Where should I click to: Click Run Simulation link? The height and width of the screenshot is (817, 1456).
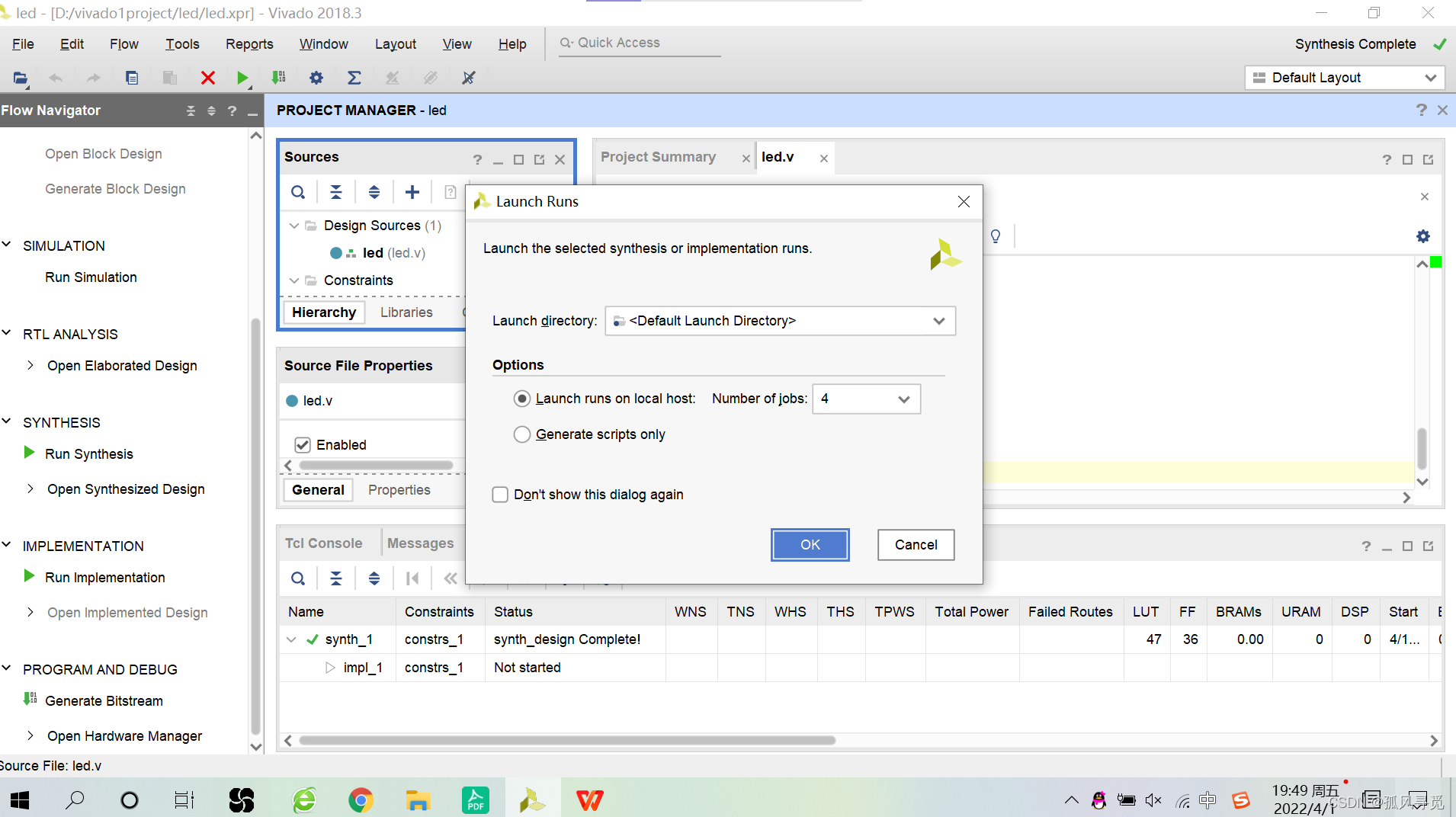[91, 277]
